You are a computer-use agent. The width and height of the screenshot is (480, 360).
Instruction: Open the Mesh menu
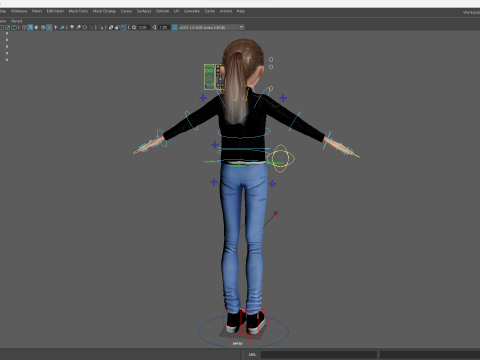(x=37, y=11)
